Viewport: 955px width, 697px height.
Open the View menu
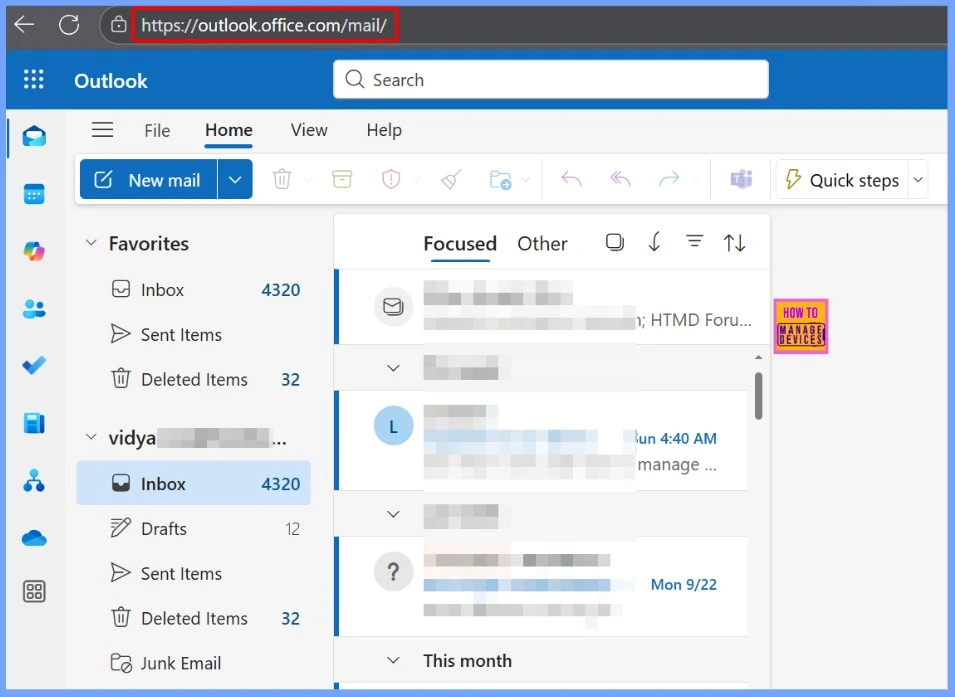pos(308,130)
